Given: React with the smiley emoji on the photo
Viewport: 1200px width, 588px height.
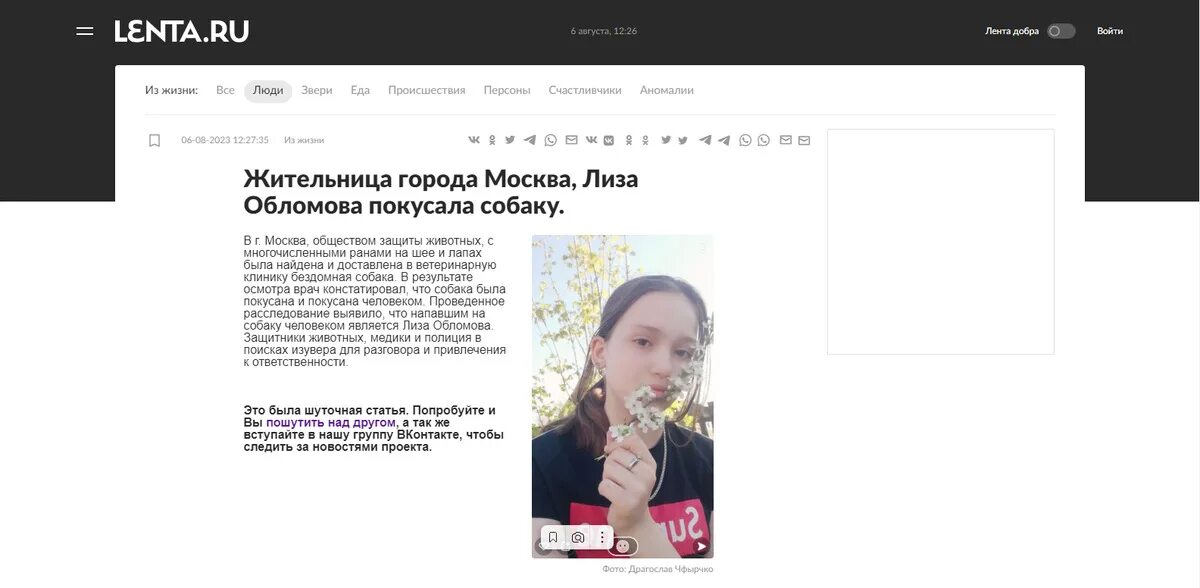Looking at the screenshot, I should tap(622, 546).
